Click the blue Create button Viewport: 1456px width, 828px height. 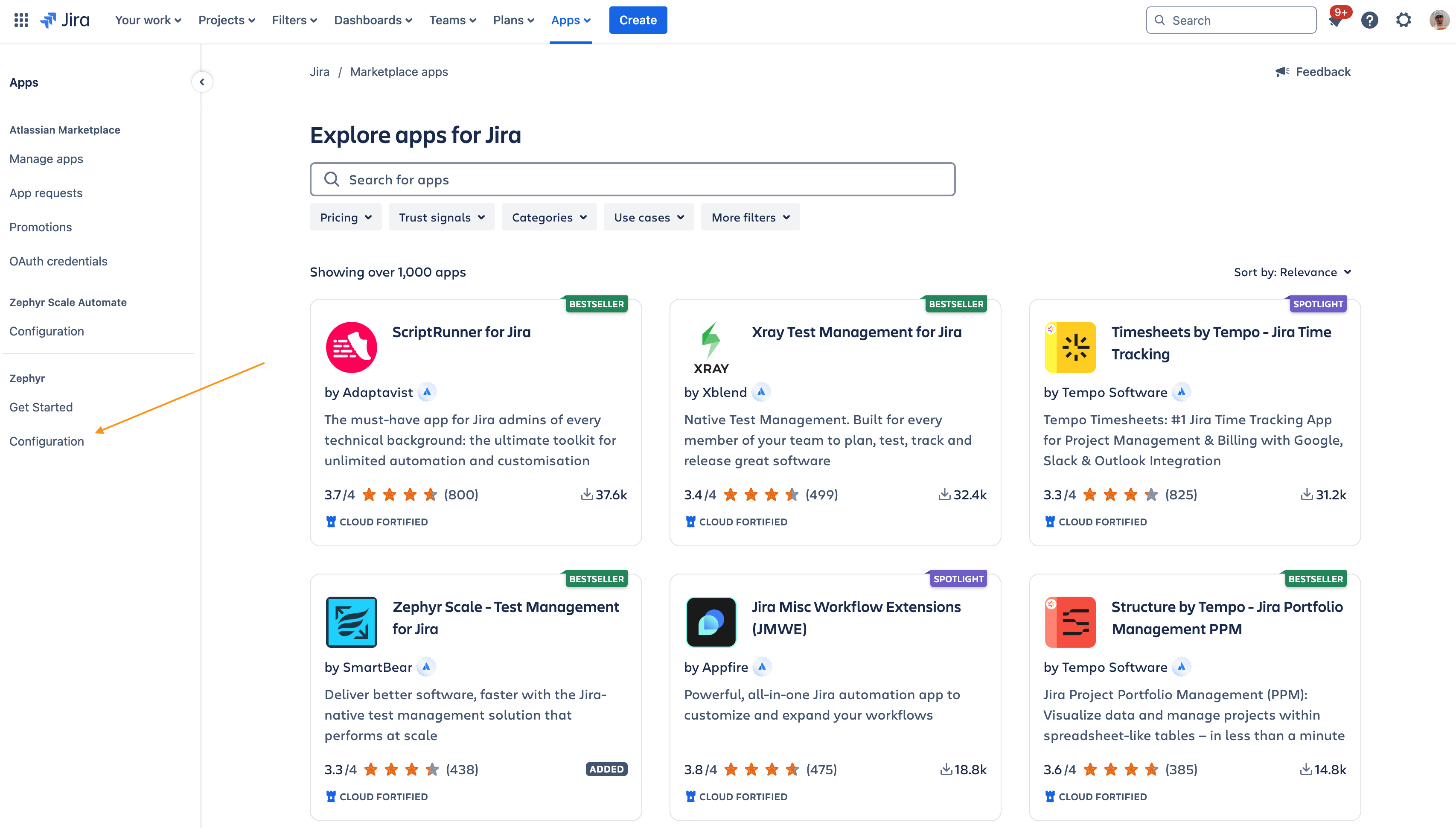tap(637, 20)
